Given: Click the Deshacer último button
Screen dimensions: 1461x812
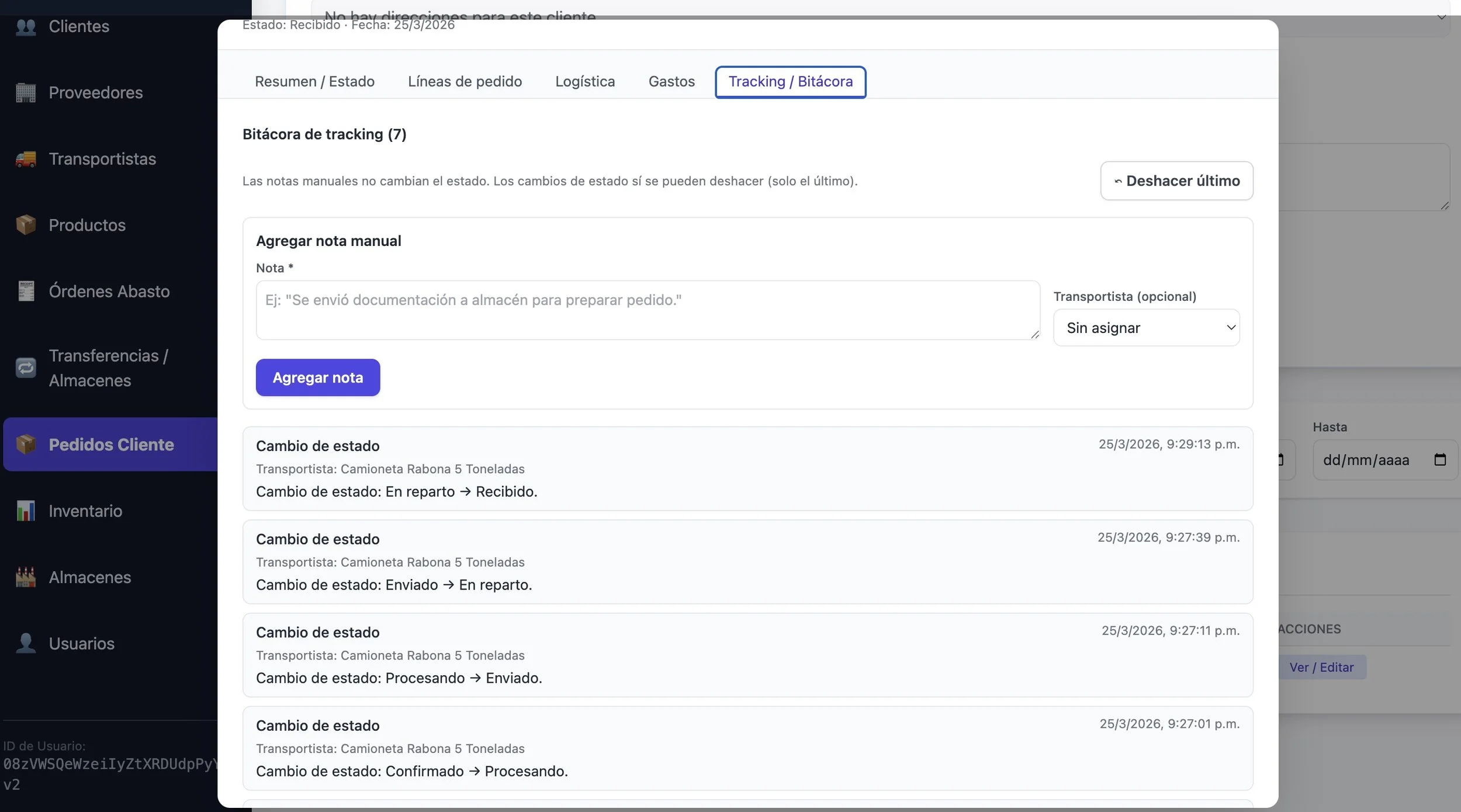Looking at the screenshot, I should pos(1176,181).
